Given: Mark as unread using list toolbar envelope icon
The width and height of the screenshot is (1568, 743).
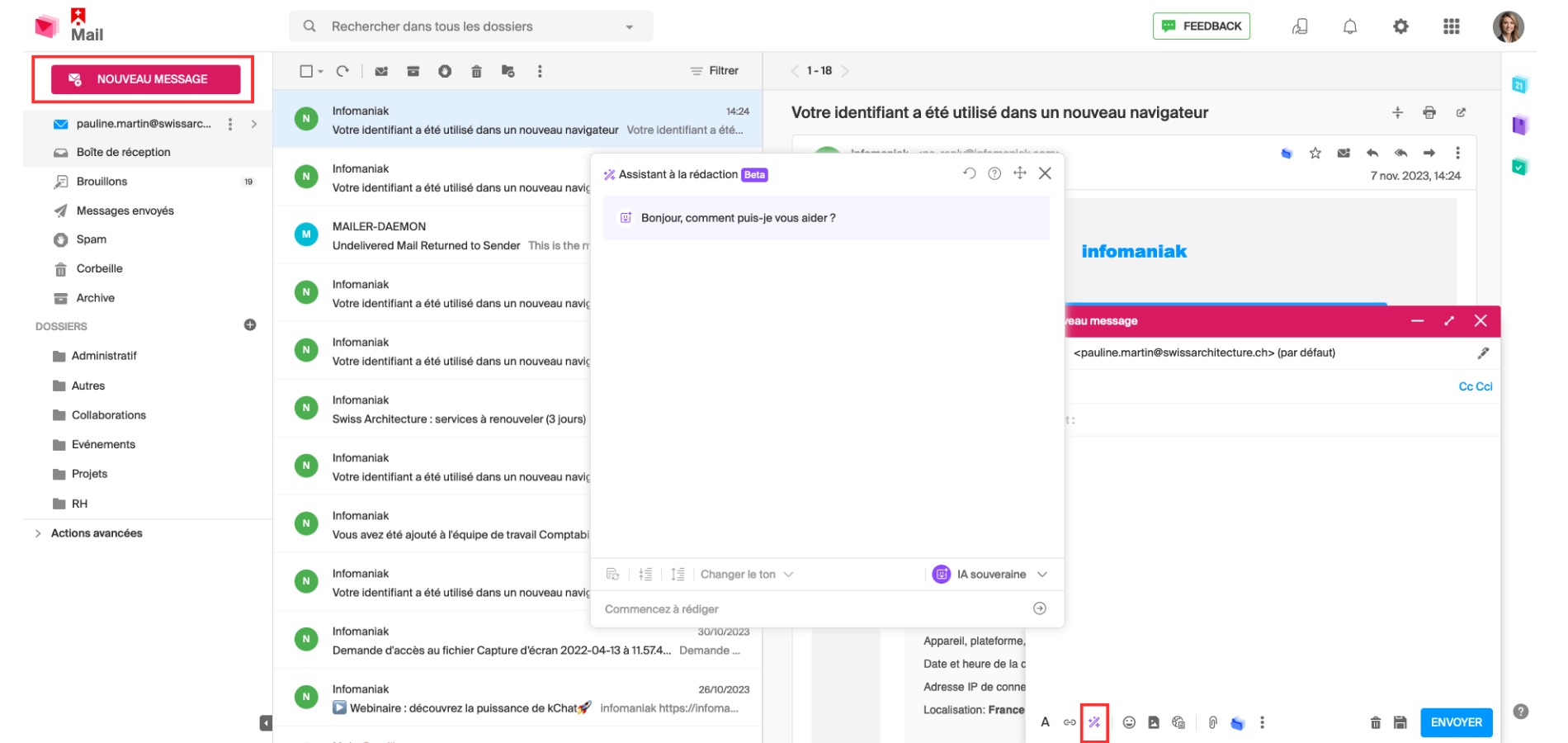Looking at the screenshot, I should pyautogui.click(x=381, y=71).
